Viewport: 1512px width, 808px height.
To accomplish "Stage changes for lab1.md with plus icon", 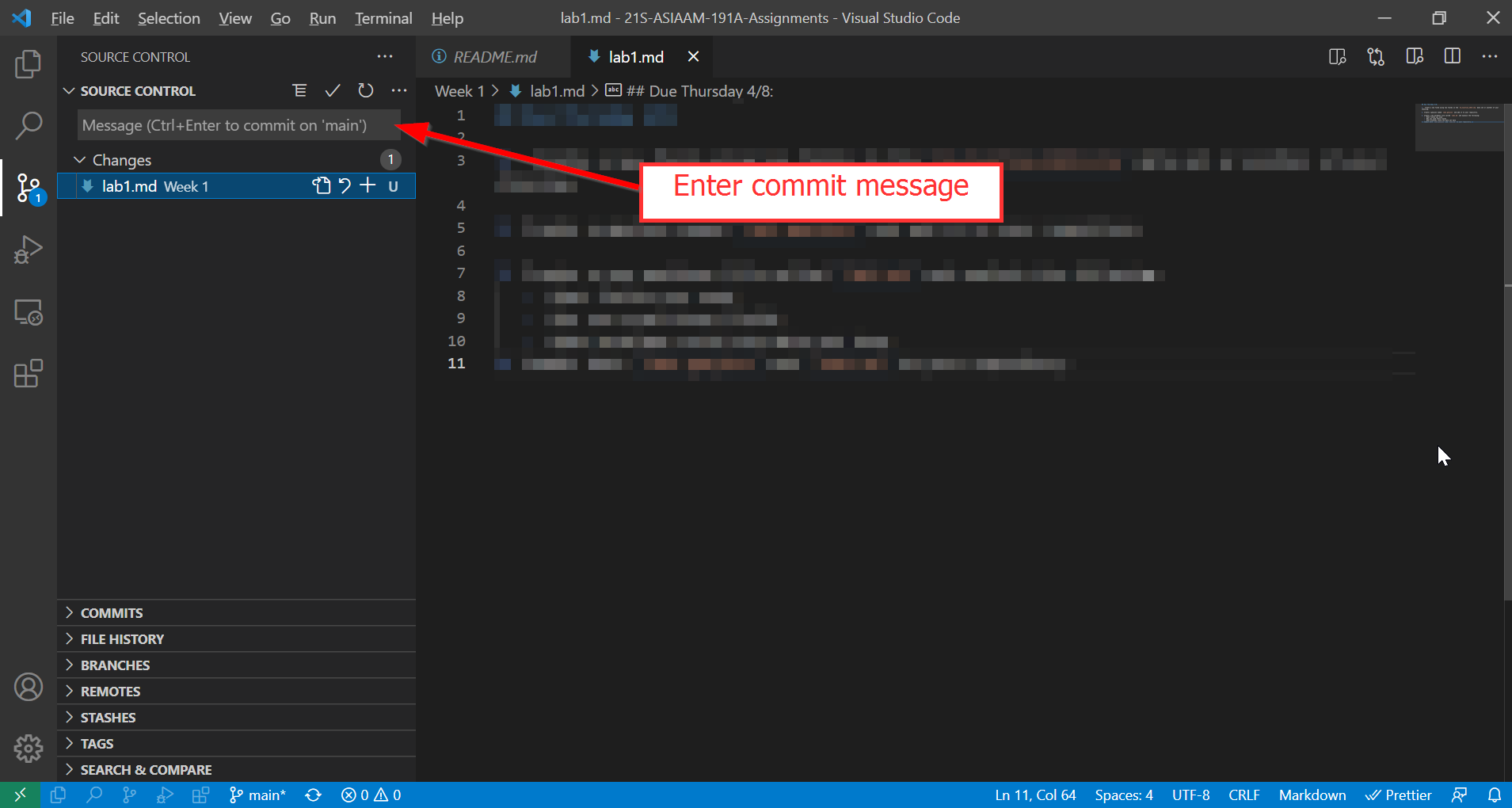I will pos(368,186).
